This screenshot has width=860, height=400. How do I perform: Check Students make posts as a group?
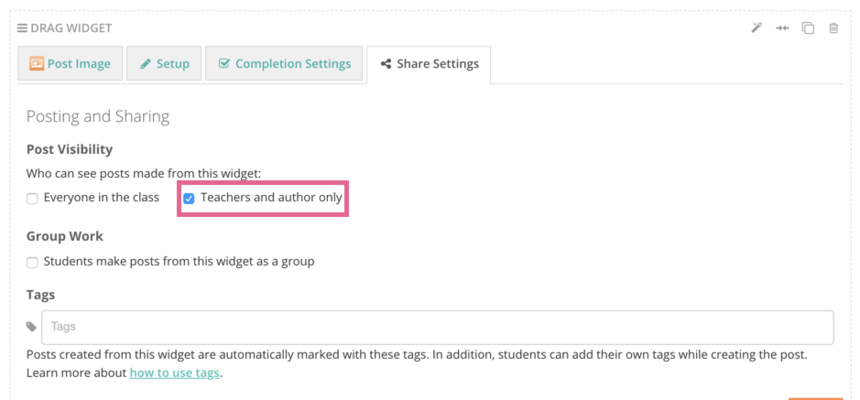tap(33, 262)
